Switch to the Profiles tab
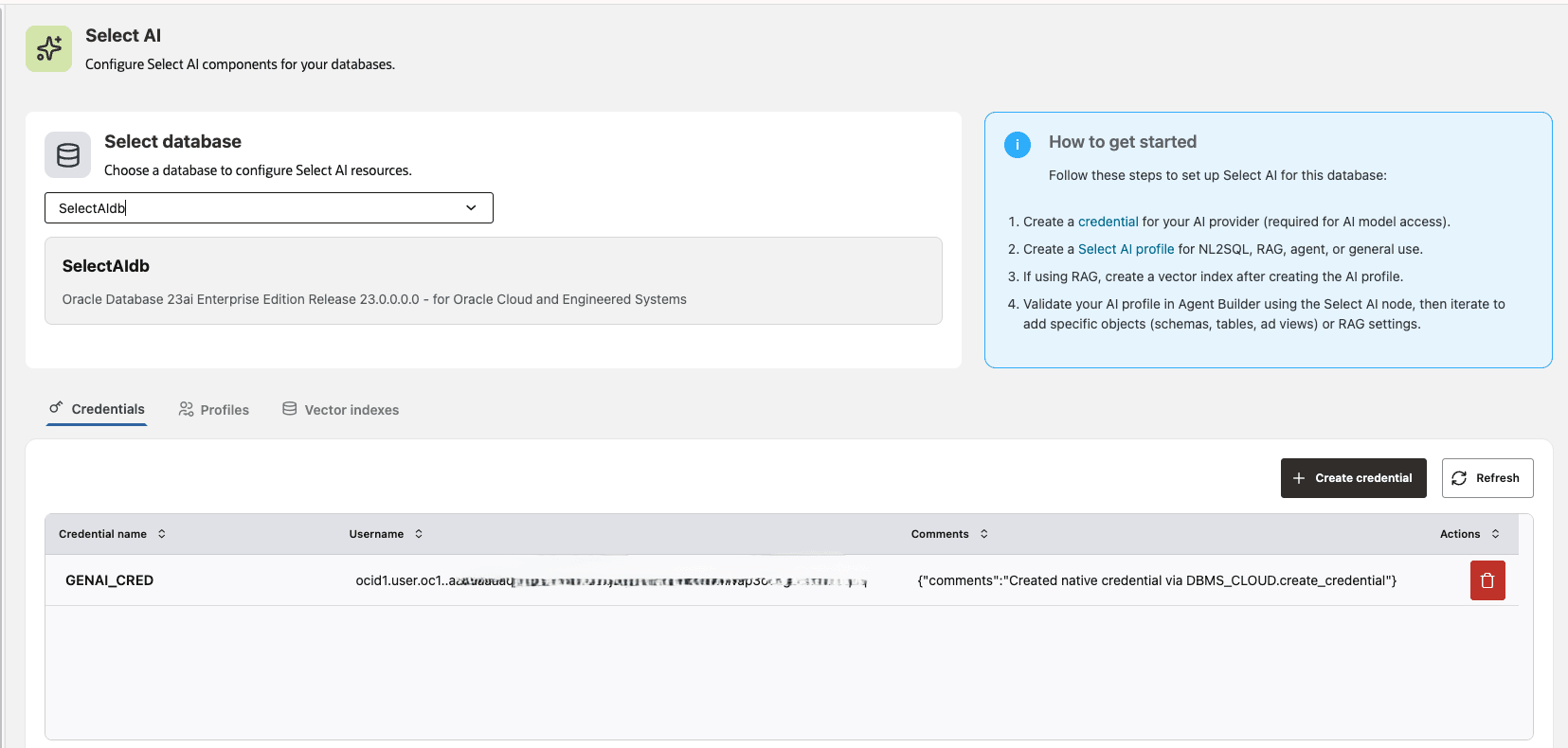Viewport: 1568px width, 748px height. click(x=214, y=410)
